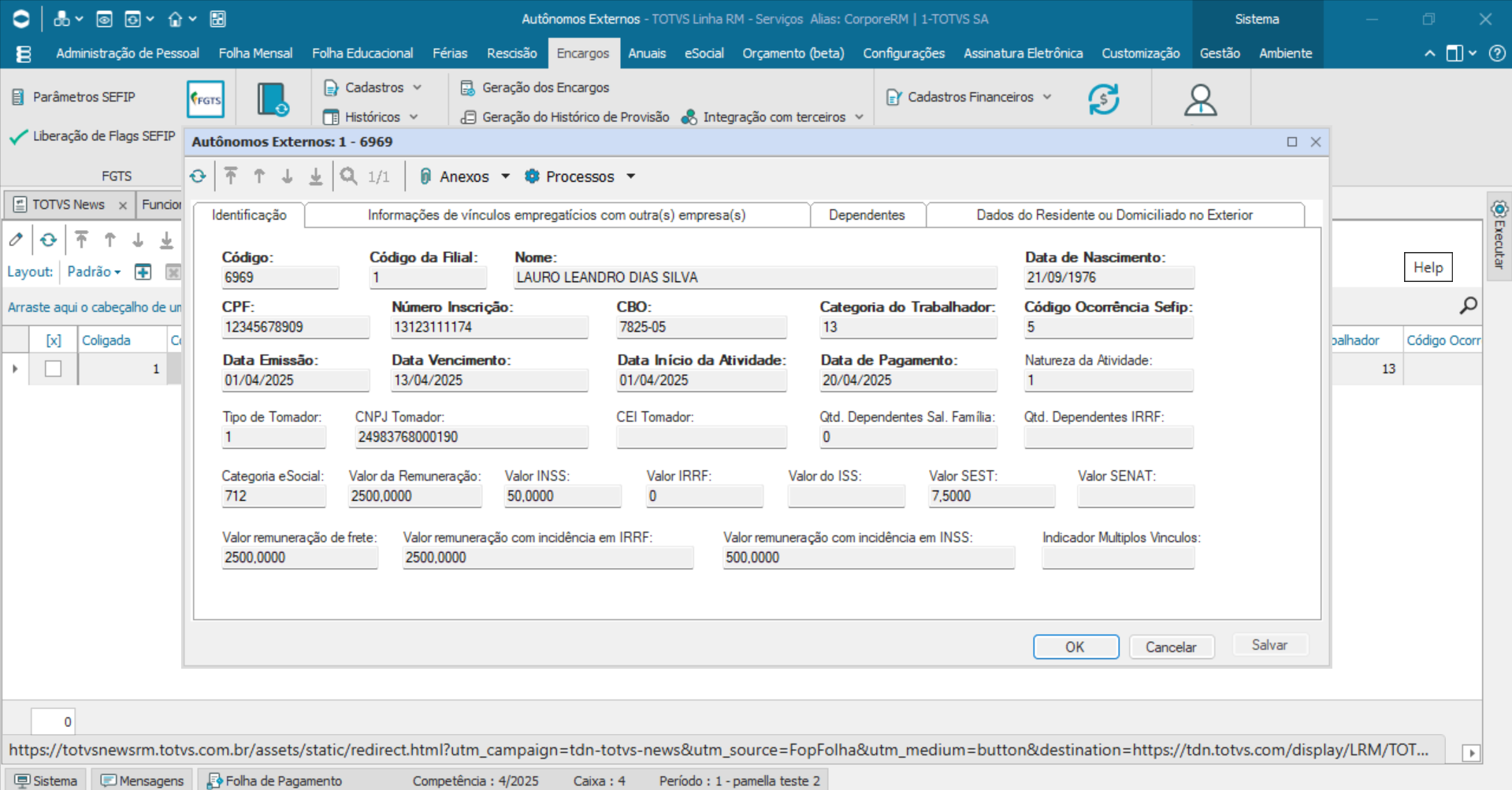
Task: Click the CNPJ Tomador field
Action: (x=471, y=437)
